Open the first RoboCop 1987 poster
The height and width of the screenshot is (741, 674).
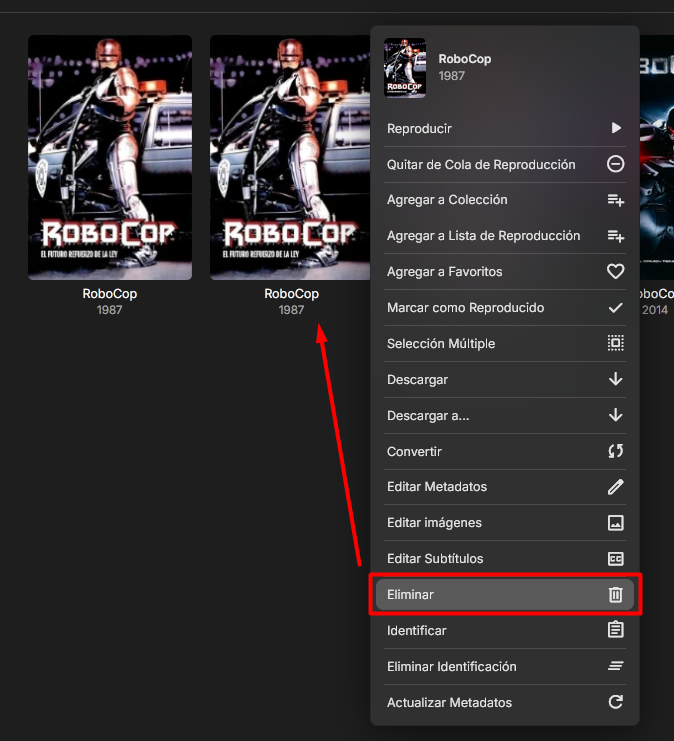(110, 157)
